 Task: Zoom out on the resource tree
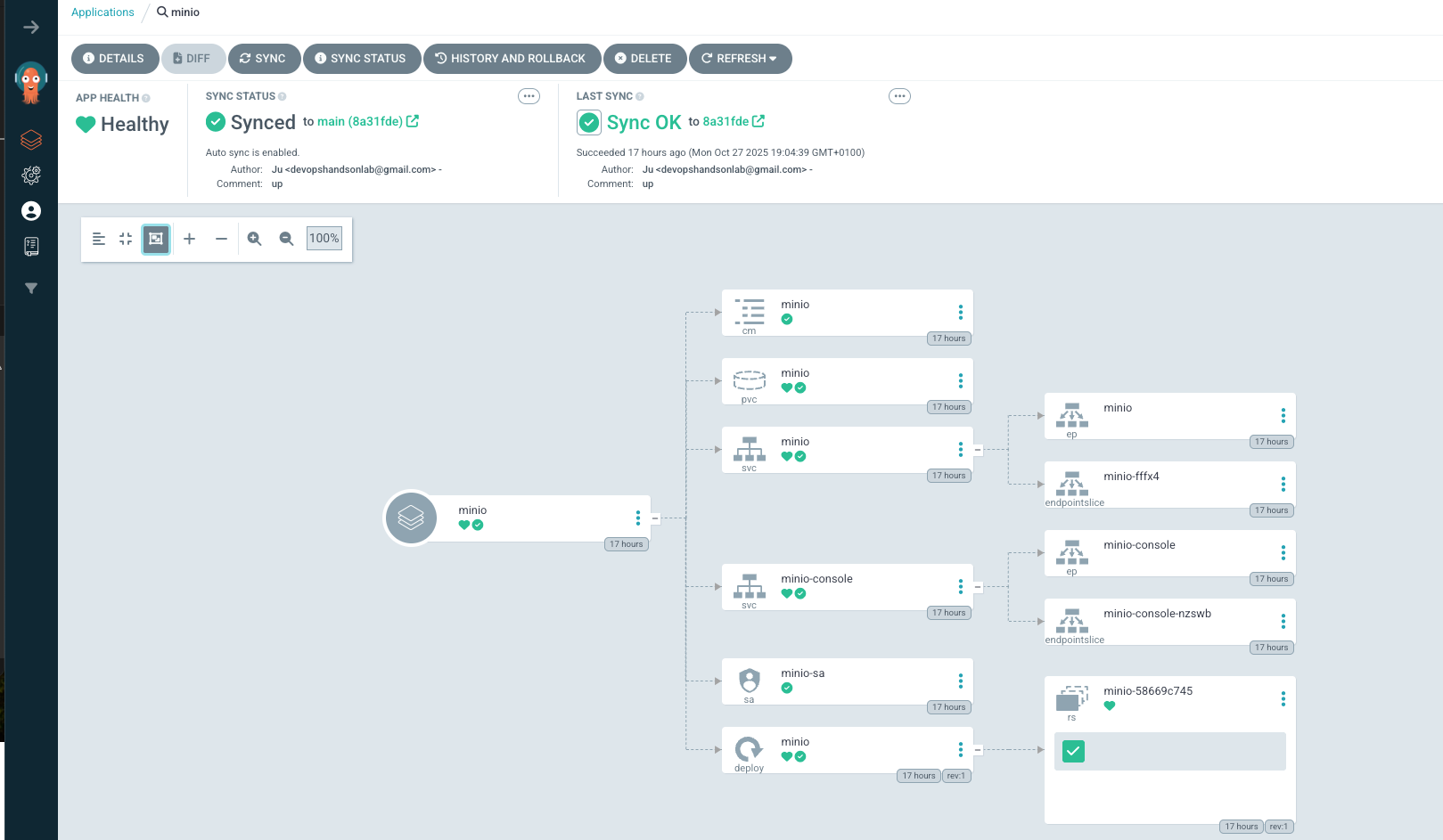pyautogui.click(x=286, y=239)
